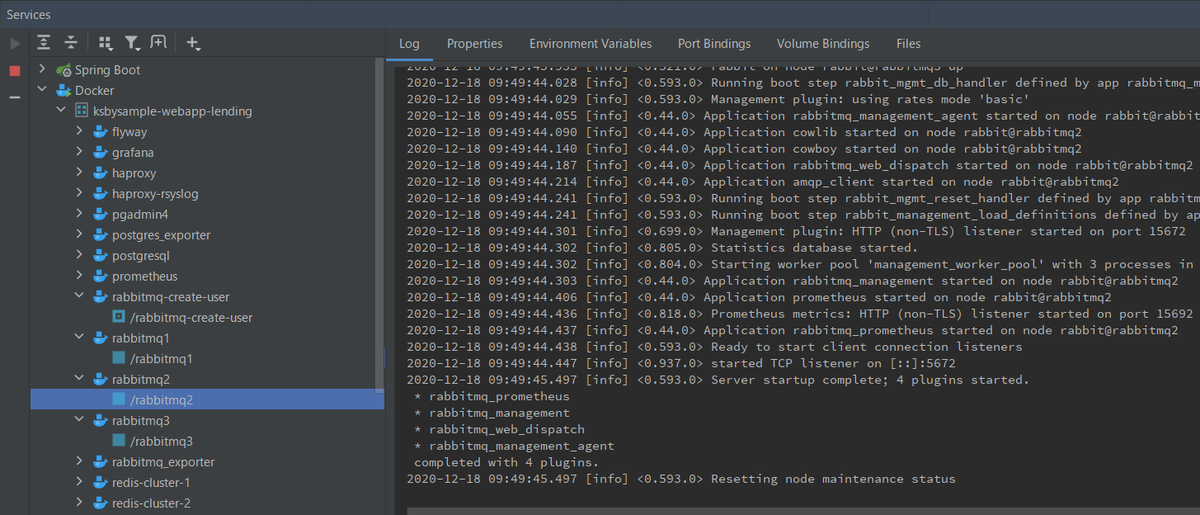Click the rabbitmq2 service icon

[99, 379]
